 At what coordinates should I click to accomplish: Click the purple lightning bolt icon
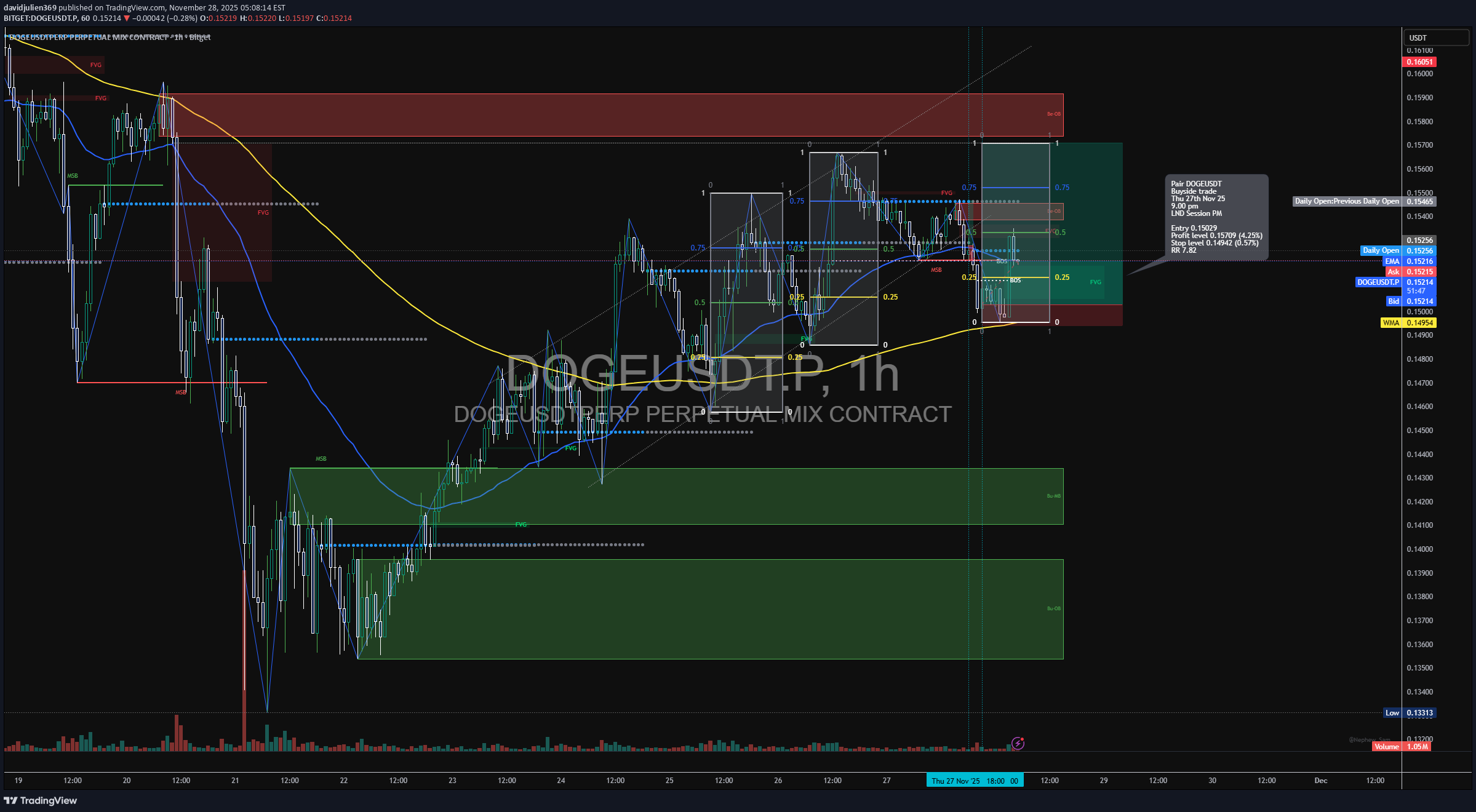tap(1018, 743)
